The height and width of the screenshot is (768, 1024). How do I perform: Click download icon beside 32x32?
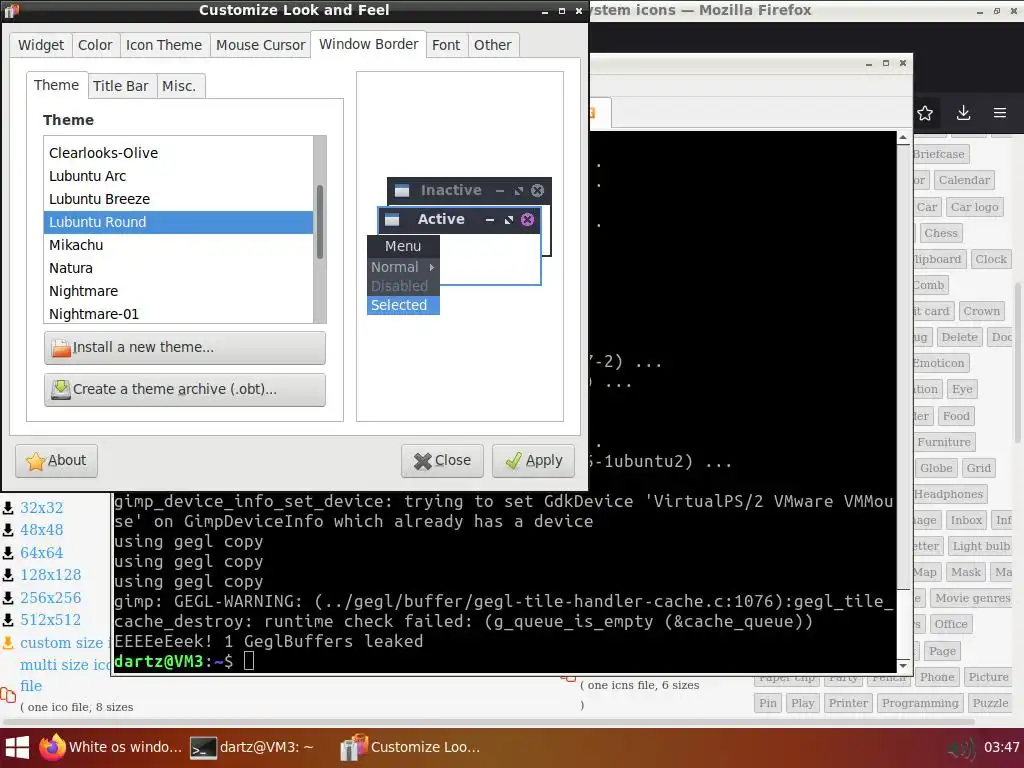point(8,508)
